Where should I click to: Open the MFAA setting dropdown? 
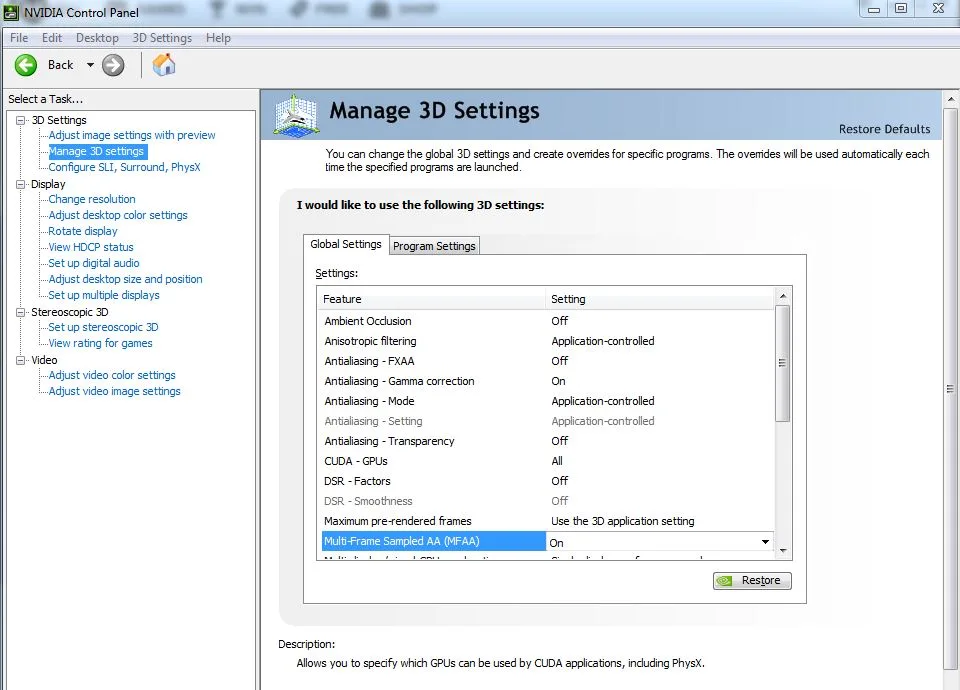pyautogui.click(x=765, y=542)
